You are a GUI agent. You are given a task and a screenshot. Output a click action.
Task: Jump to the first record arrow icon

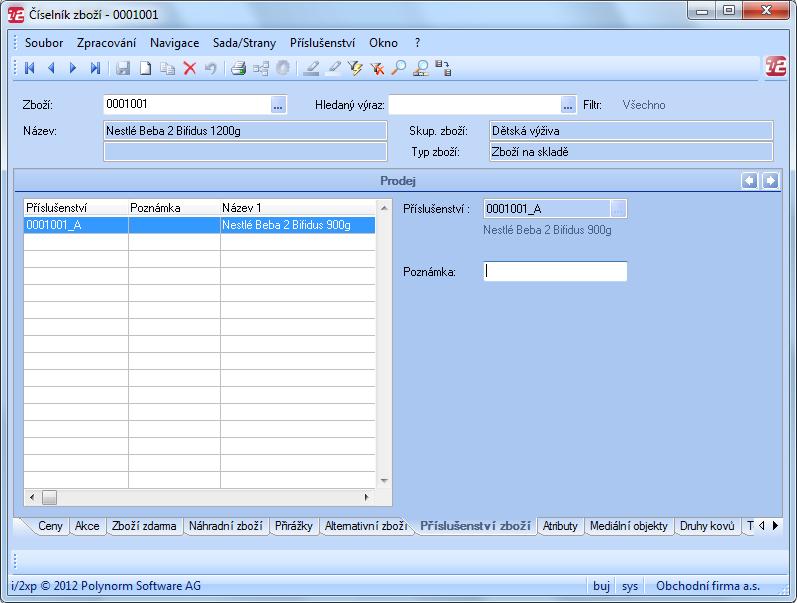pyautogui.click(x=29, y=68)
